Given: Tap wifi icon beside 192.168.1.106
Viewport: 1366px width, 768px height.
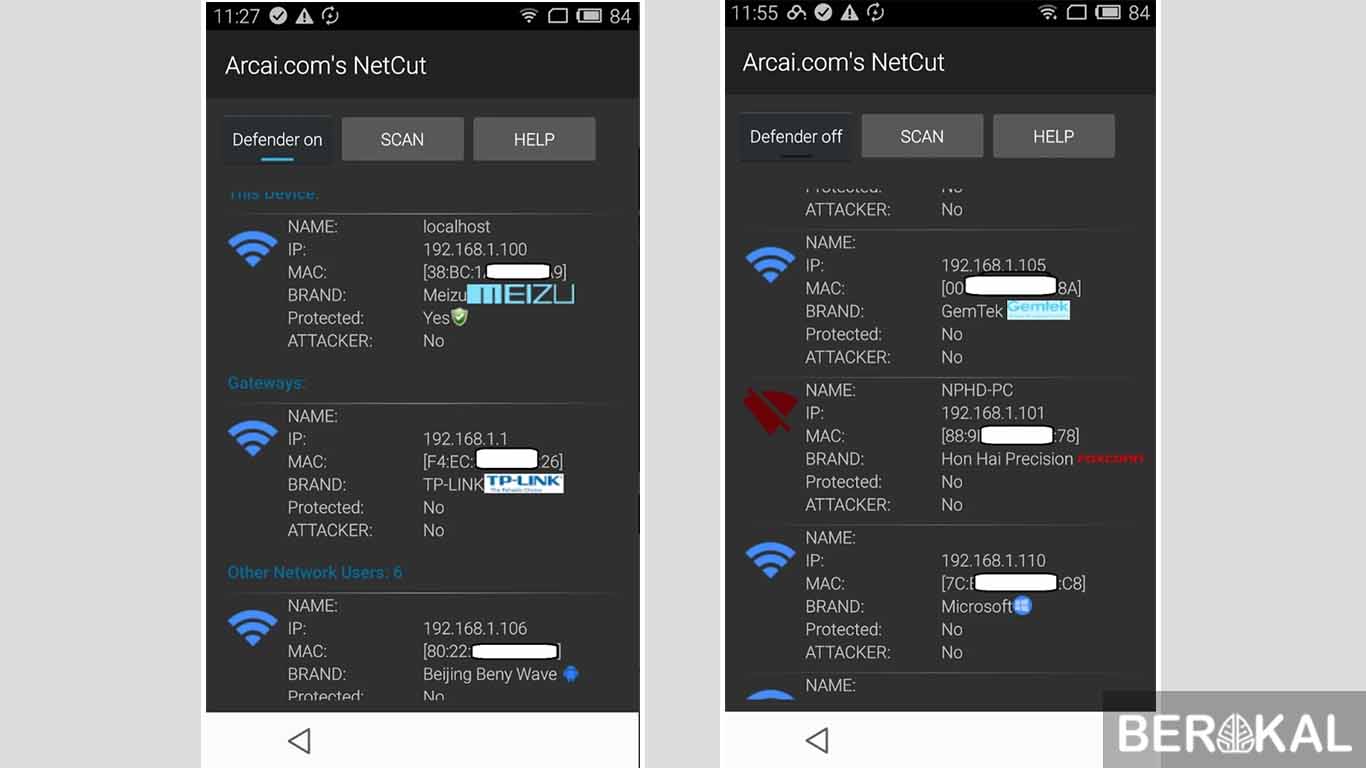Looking at the screenshot, I should (252, 627).
